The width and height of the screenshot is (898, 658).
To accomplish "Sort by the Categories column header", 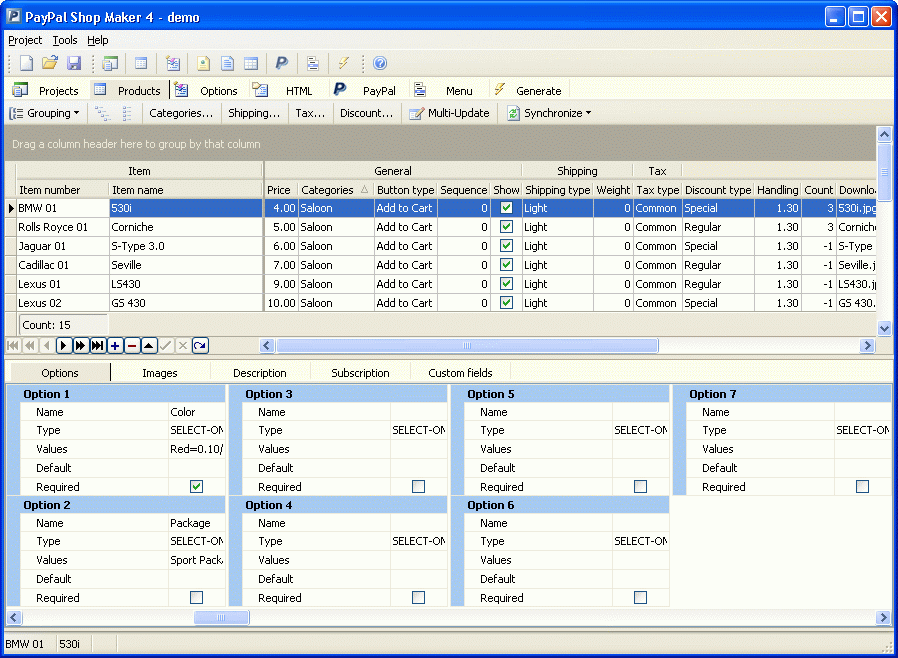I will point(336,190).
